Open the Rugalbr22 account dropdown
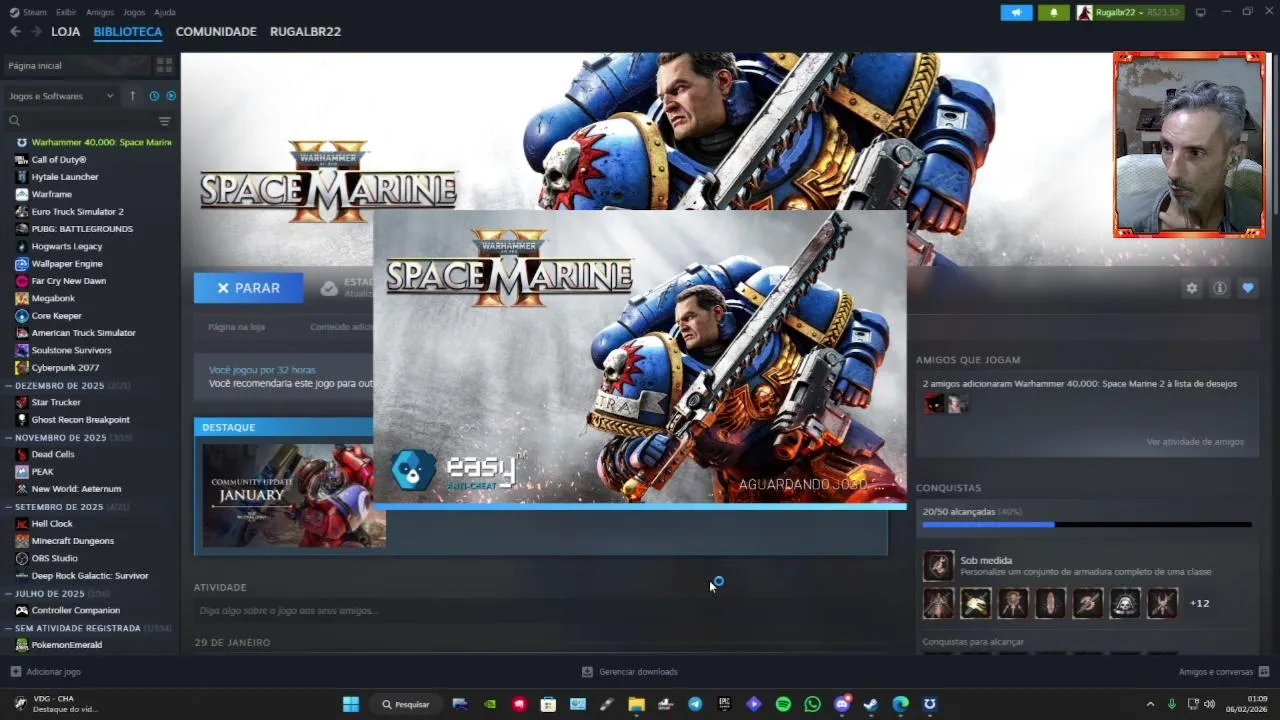1280x720 pixels. click(x=1129, y=12)
